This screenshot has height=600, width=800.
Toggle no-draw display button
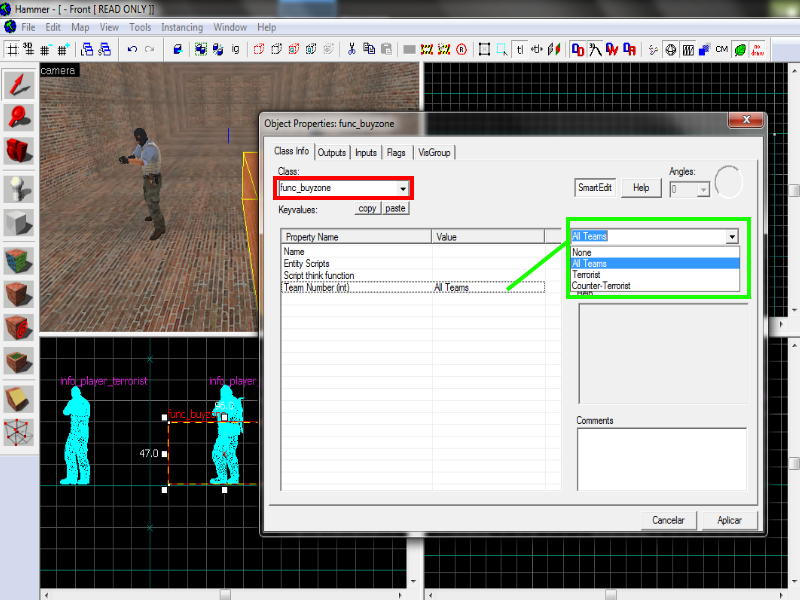click(x=758, y=49)
